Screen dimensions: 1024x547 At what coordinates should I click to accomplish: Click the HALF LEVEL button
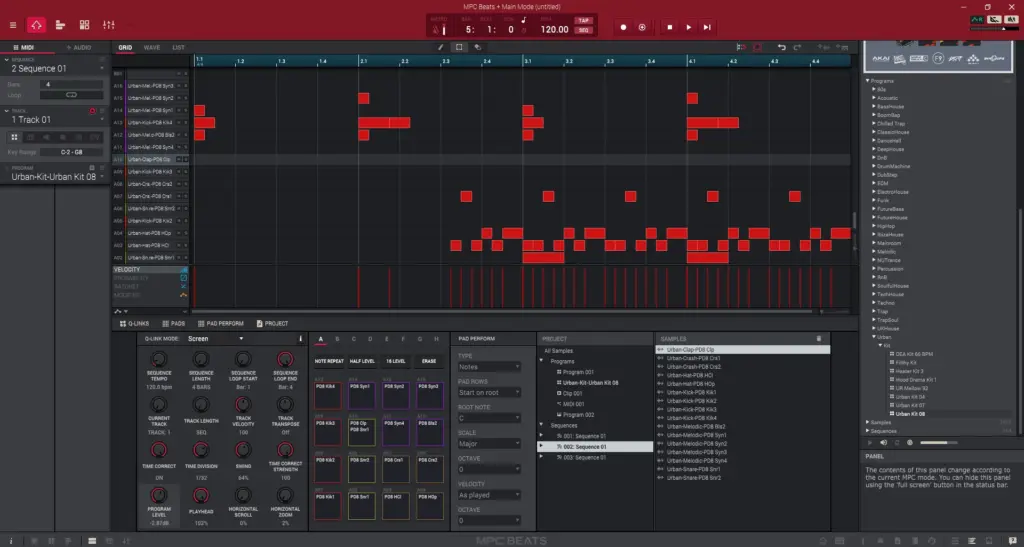pyautogui.click(x=362, y=361)
